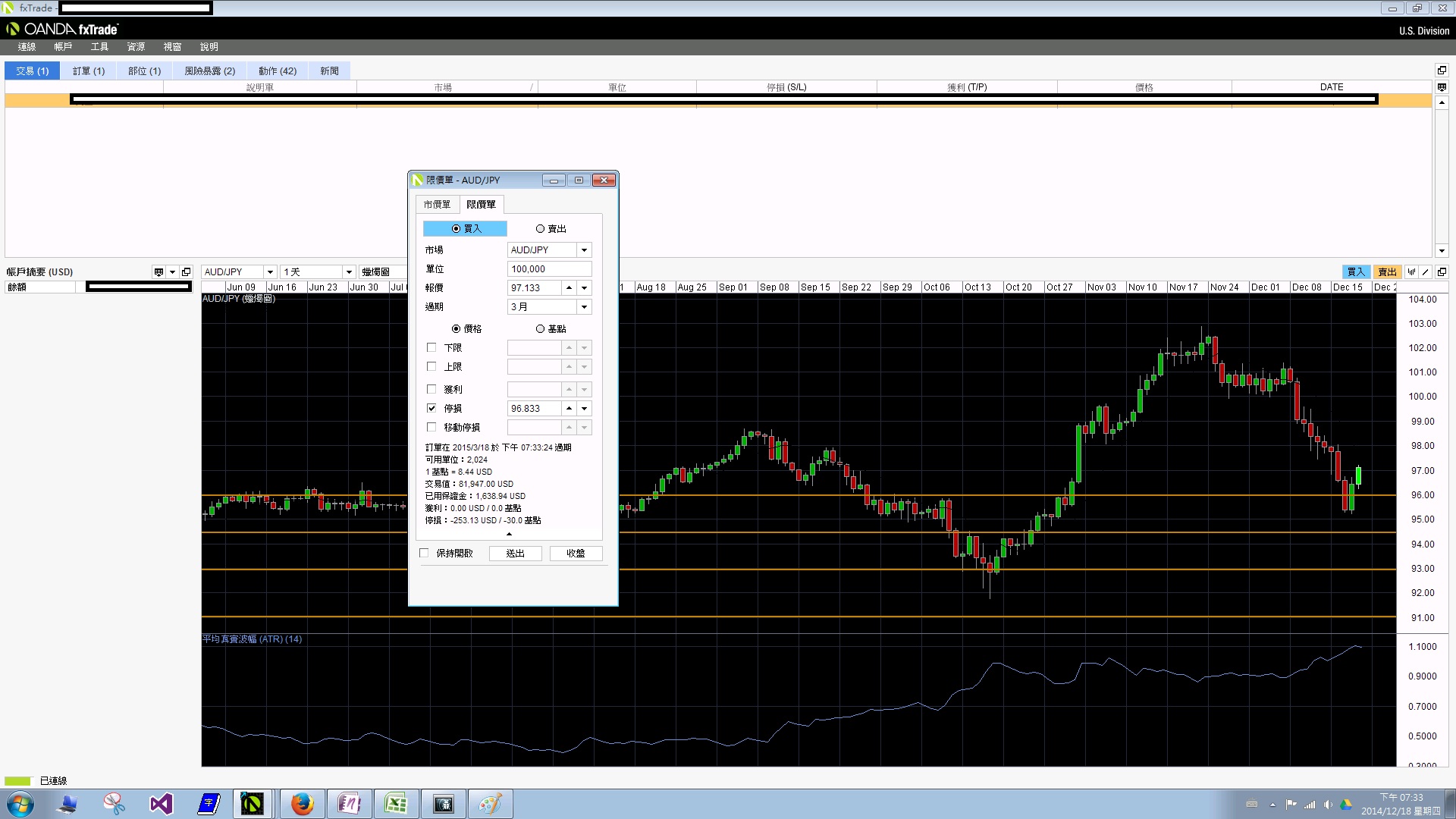The image size is (1456, 819).
Task: Open the 連線 menu
Action: click(x=27, y=47)
